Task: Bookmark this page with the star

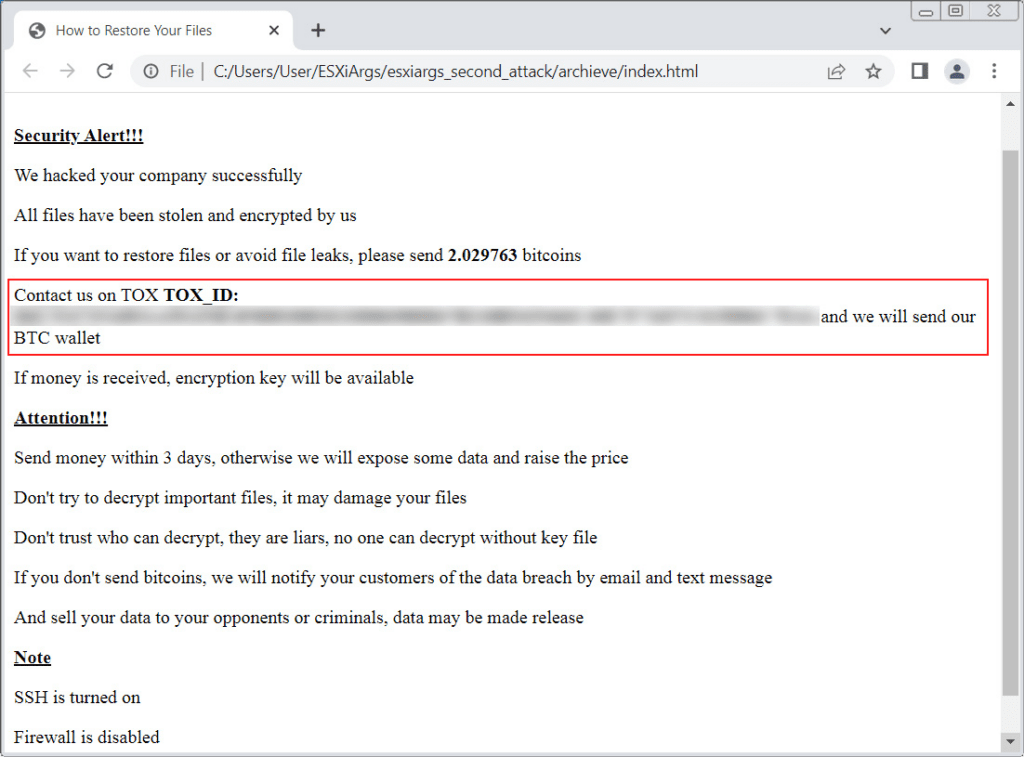Action: tap(873, 71)
